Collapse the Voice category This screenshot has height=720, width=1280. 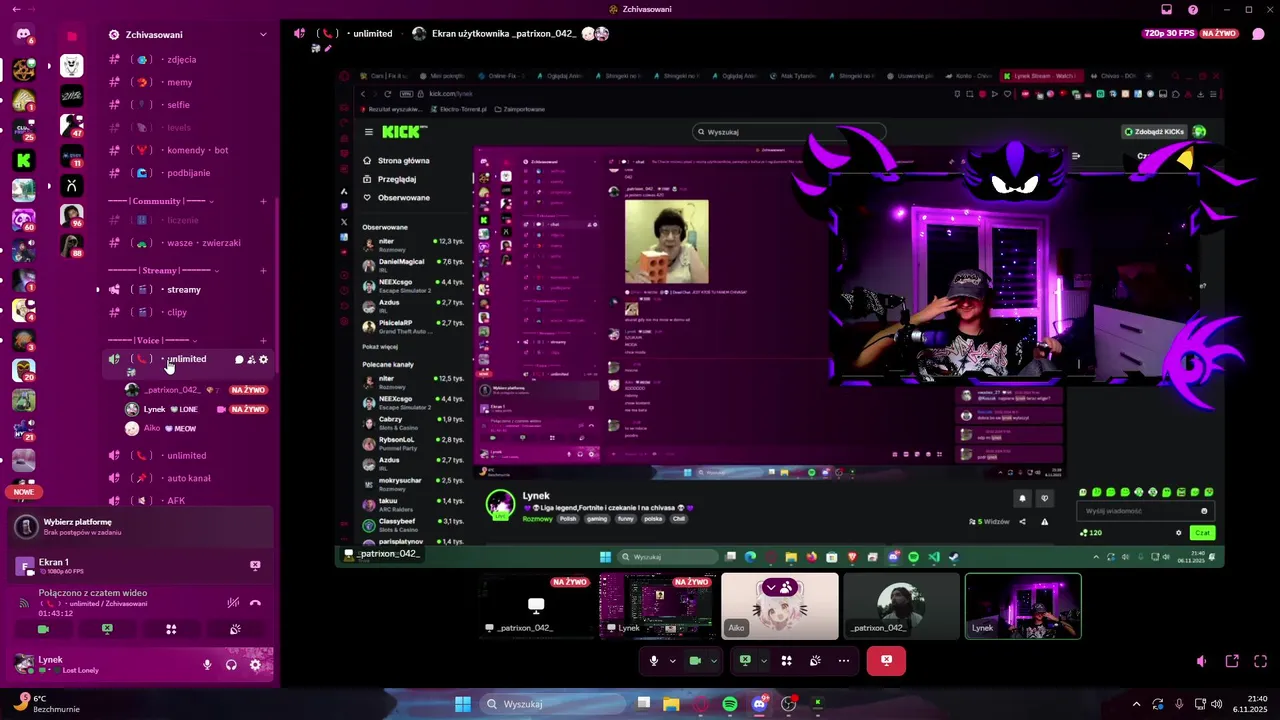153,340
